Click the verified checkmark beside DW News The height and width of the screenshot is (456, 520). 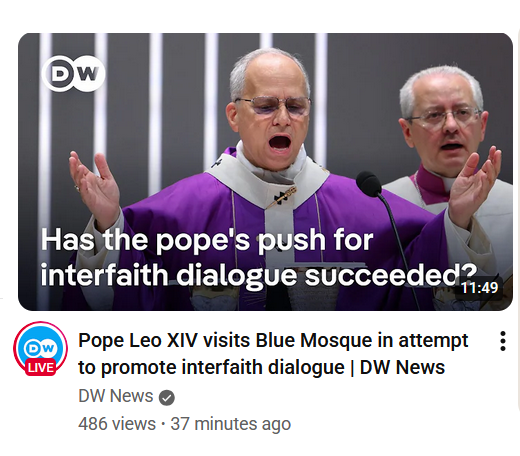coord(167,397)
